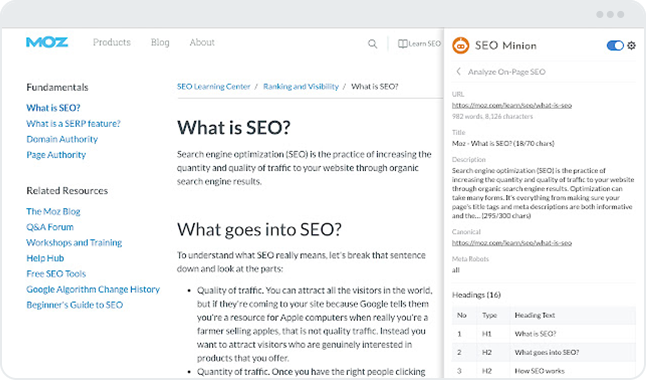Open the Blog menu item
This screenshot has height=380, width=646.
click(x=160, y=42)
